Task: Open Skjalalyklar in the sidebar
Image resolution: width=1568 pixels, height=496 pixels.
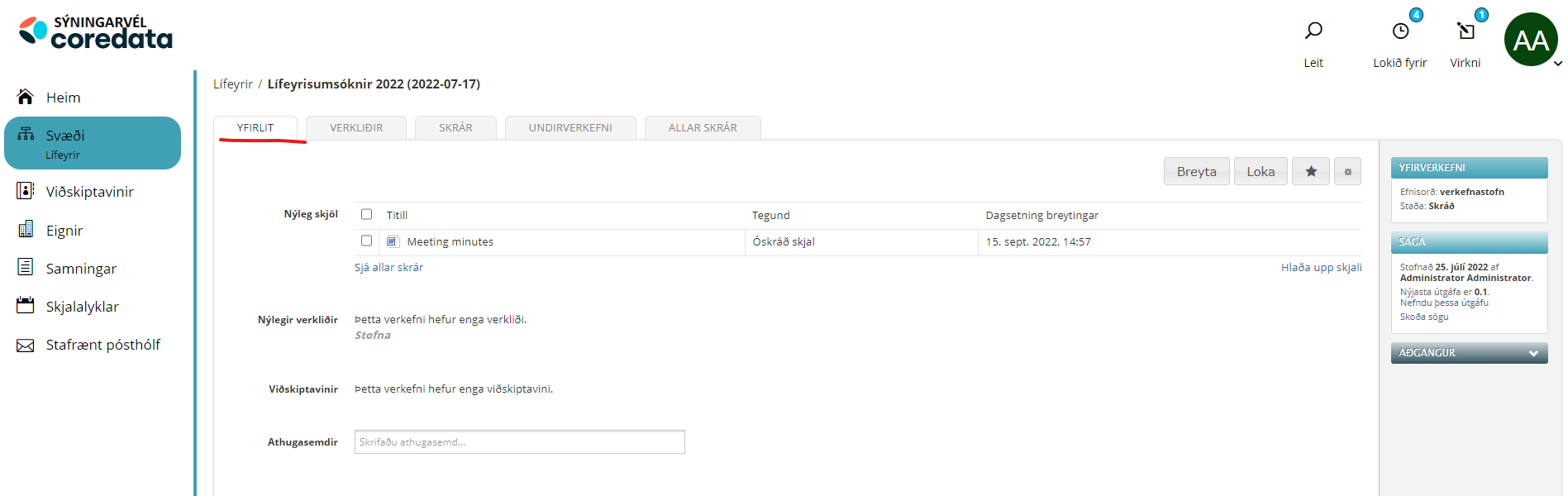Action: [x=82, y=307]
